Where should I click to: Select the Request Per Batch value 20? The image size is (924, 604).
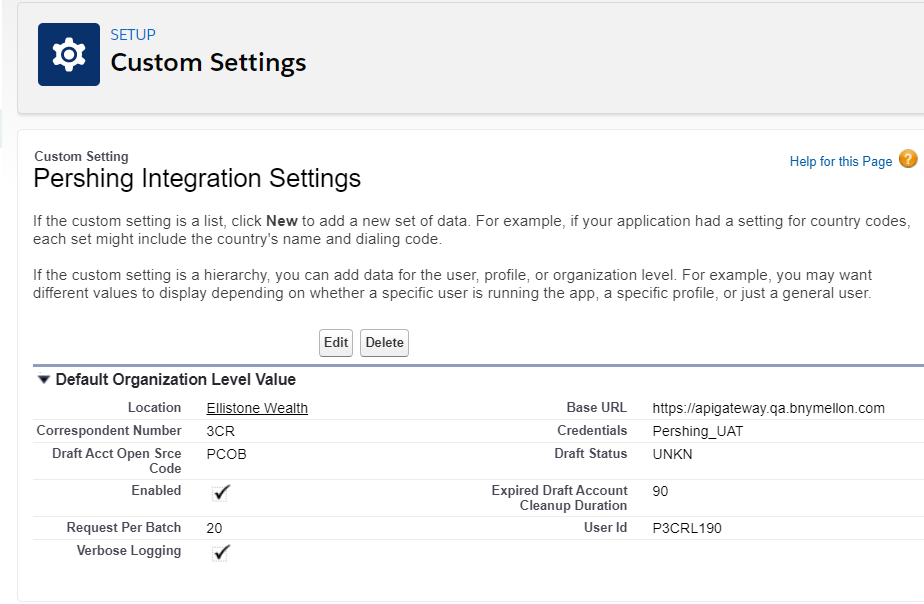click(214, 528)
